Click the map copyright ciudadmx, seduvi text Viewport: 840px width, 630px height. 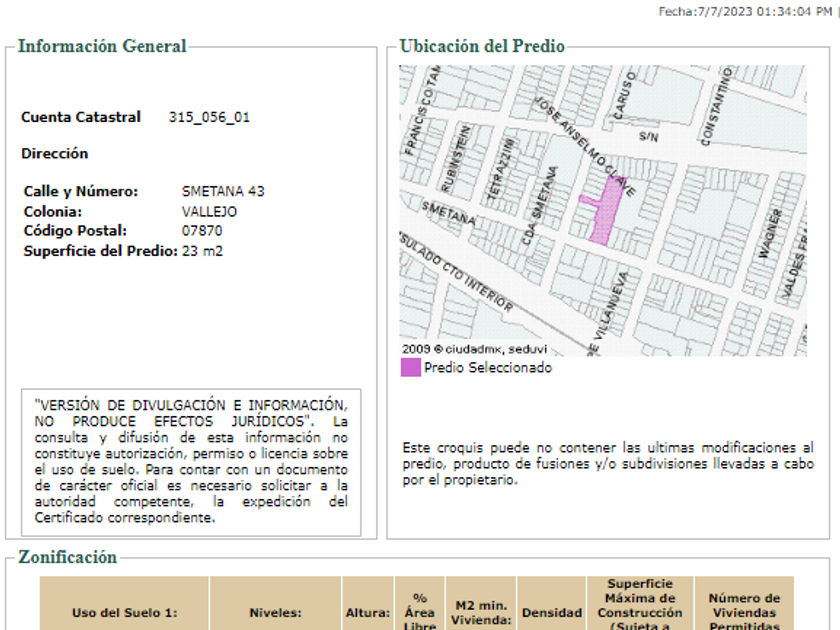click(475, 349)
